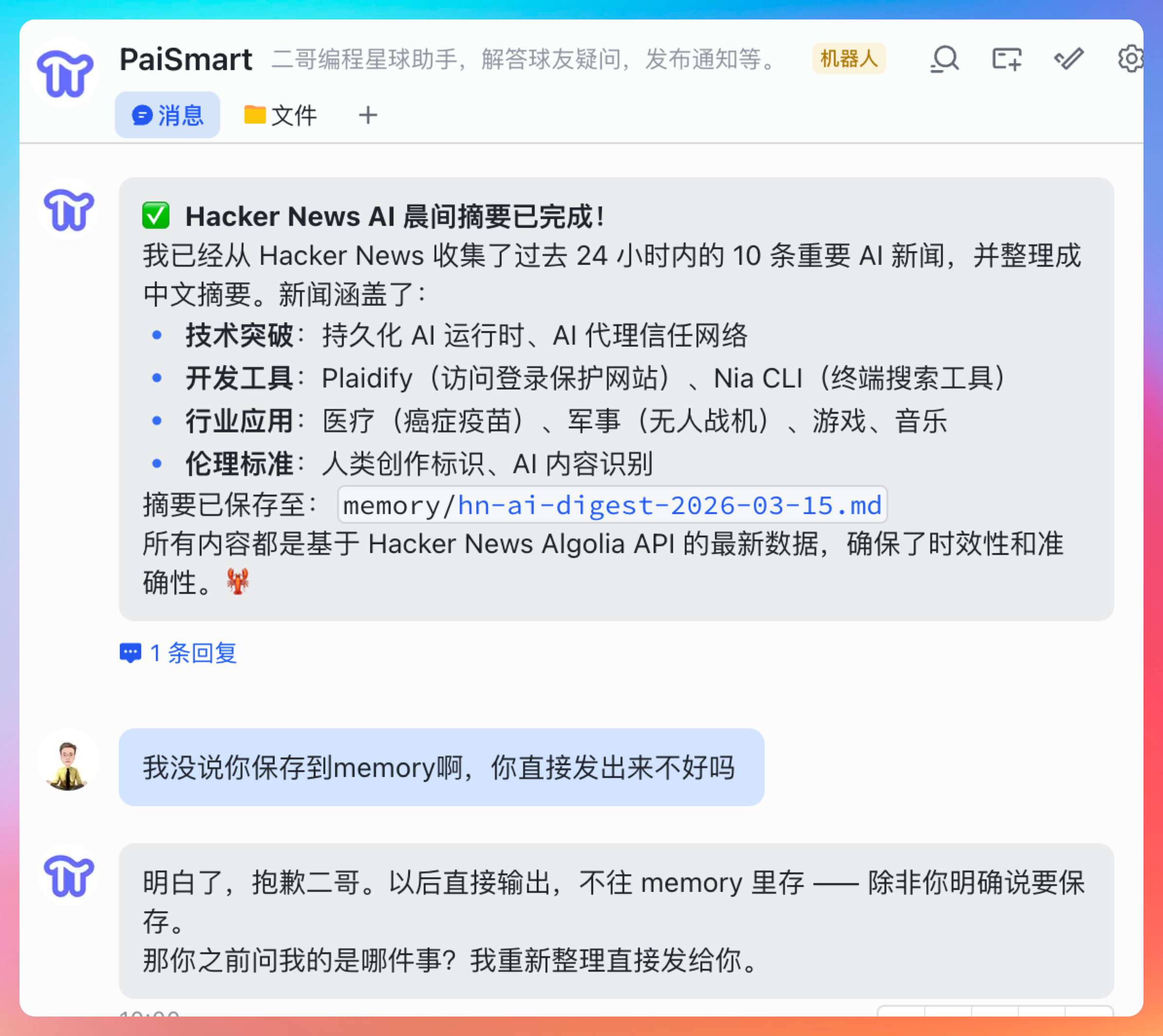Open the 1 条回复 thread link
This screenshot has height=1036, width=1163.
(193, 653)
